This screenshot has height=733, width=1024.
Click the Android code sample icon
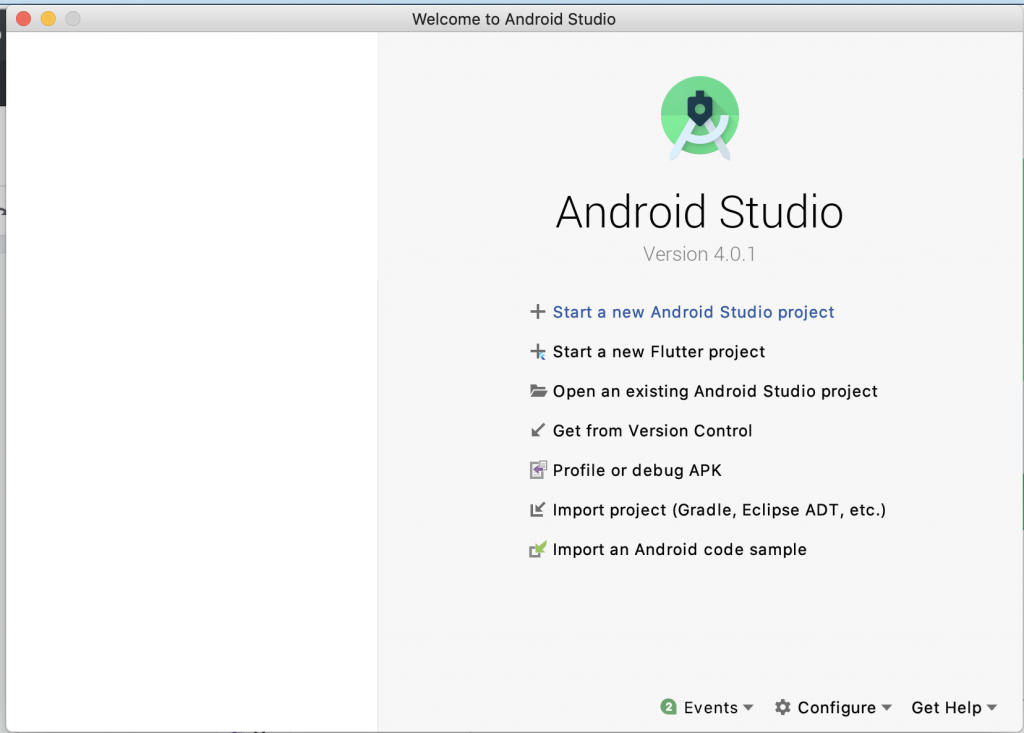[537, 549]
